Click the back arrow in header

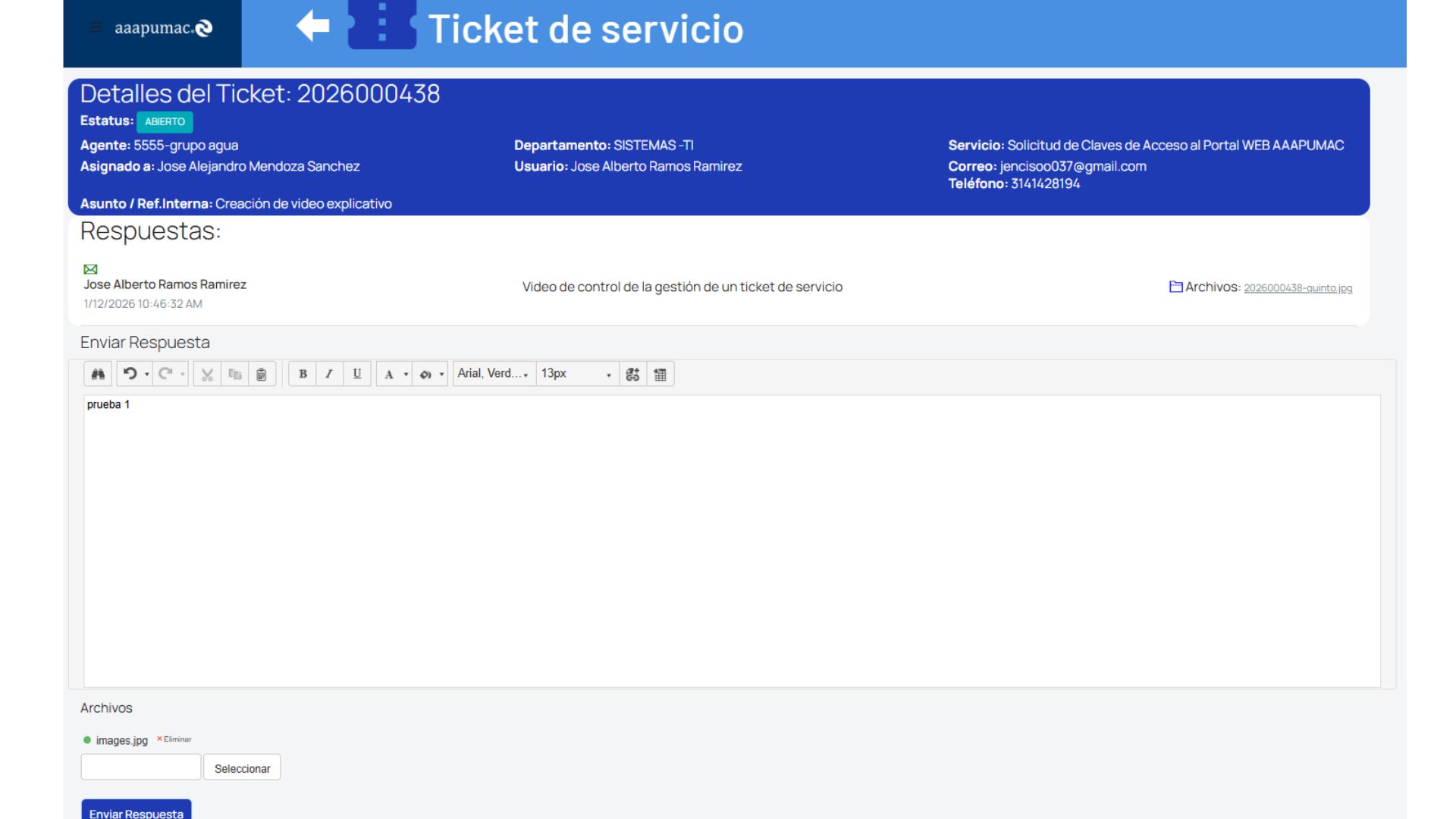[x=312, y=27]
